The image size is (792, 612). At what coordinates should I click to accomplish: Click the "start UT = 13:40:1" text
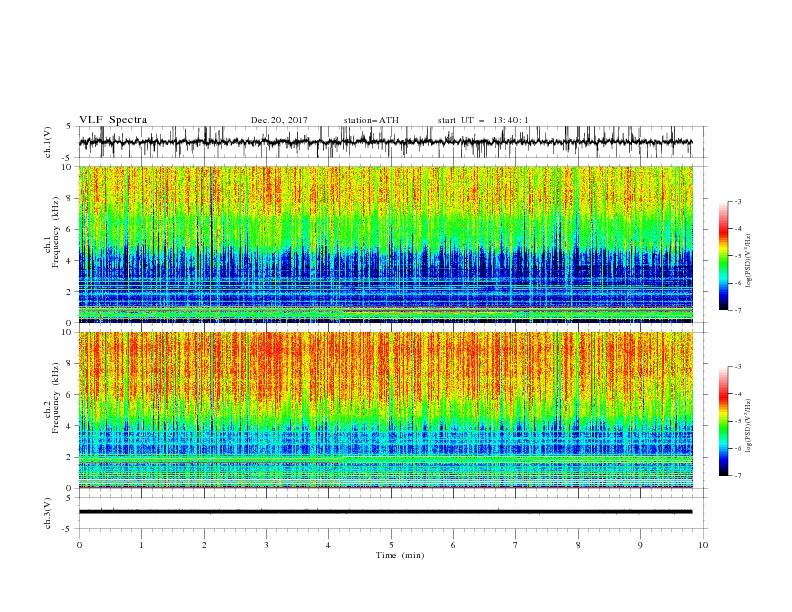483,120
